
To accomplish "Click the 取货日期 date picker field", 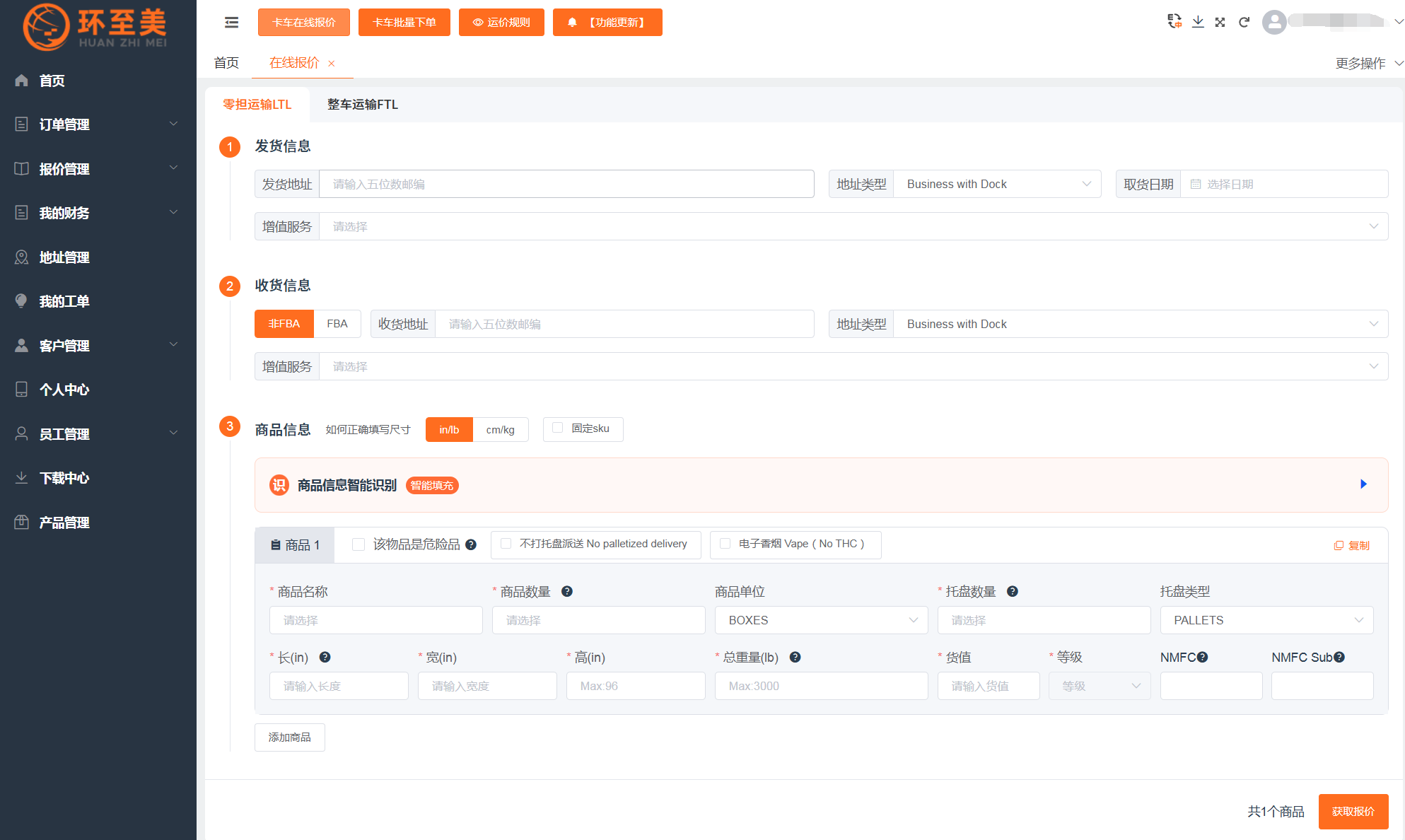I will click(x=1284, y=184).
